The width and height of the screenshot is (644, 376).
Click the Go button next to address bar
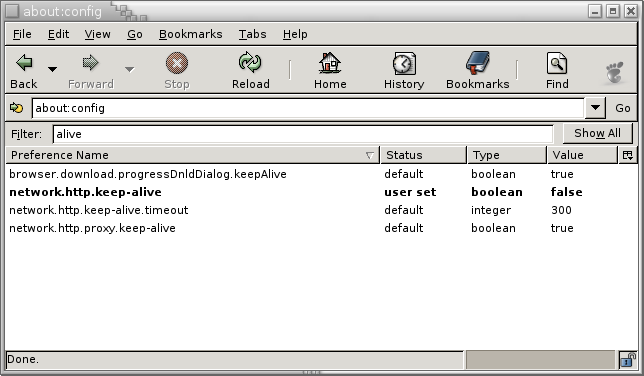pos(623,108)
